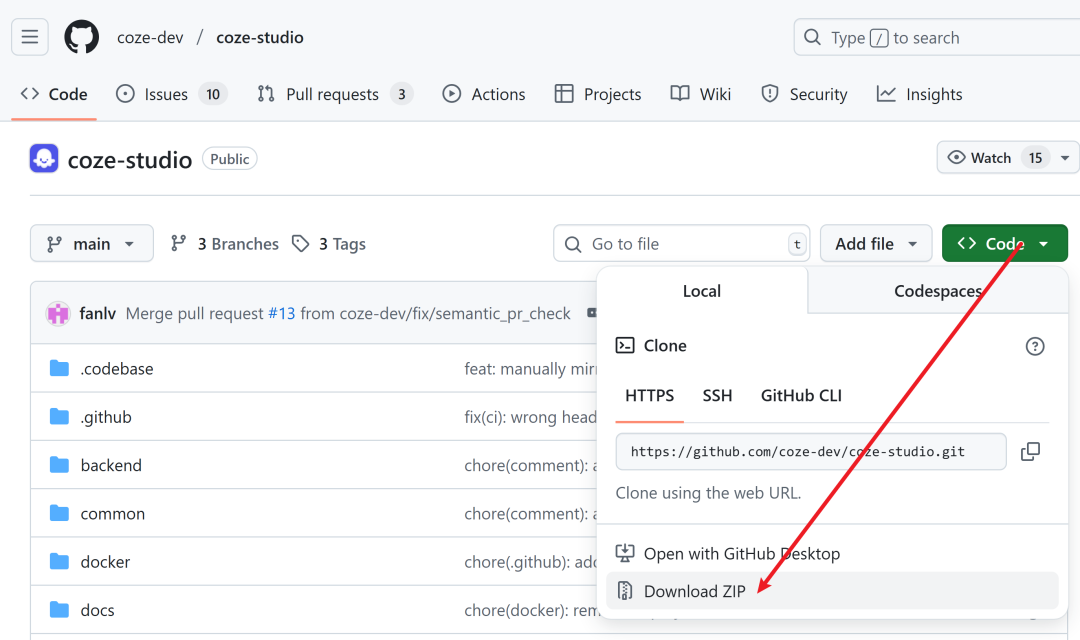Image resolution: width=1080 pixels, height=640 pixels.
Task: Open 'fix(ci): wrong head' commit message
Action: pos(530,417)
